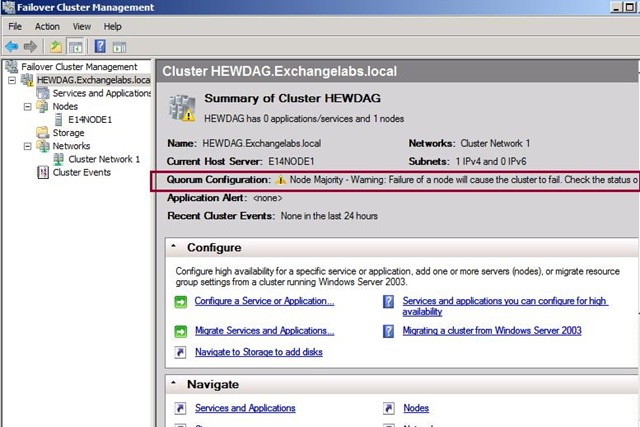The image size is (640, 427).
Task: Click the Help question mark toolbar icon
Action: pyautogui.click(x=100, y=47)
